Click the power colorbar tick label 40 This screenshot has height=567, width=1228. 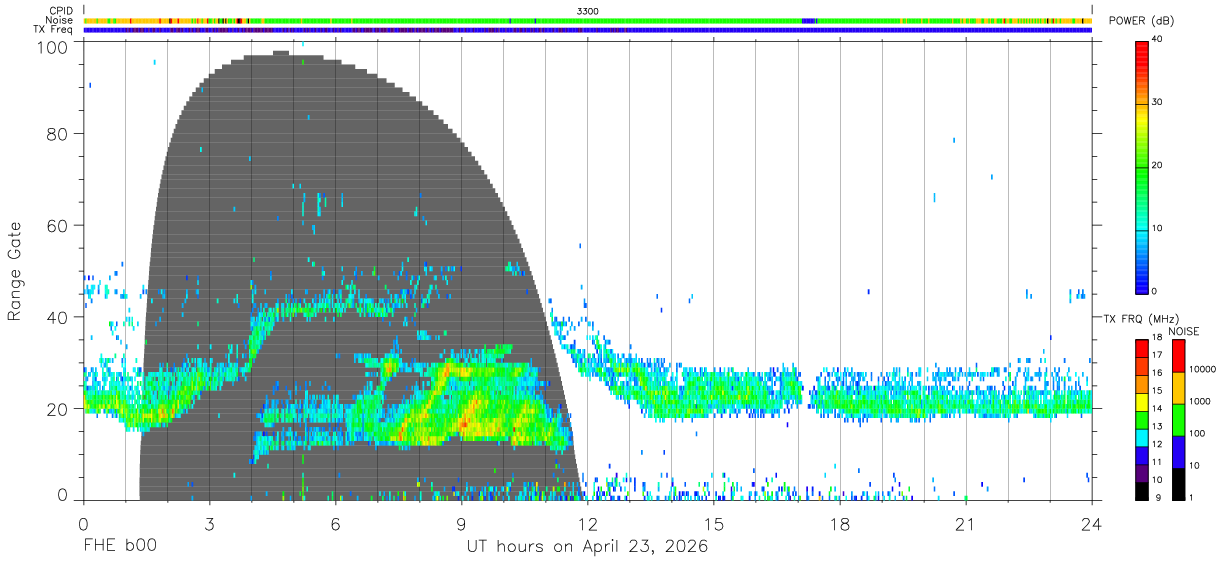coord(1157,39)
